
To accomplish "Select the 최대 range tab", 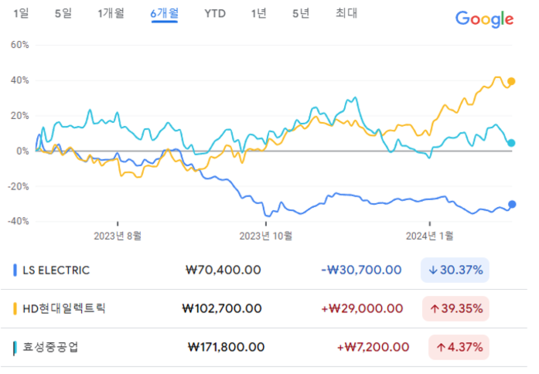I will [x=346, y=13].
